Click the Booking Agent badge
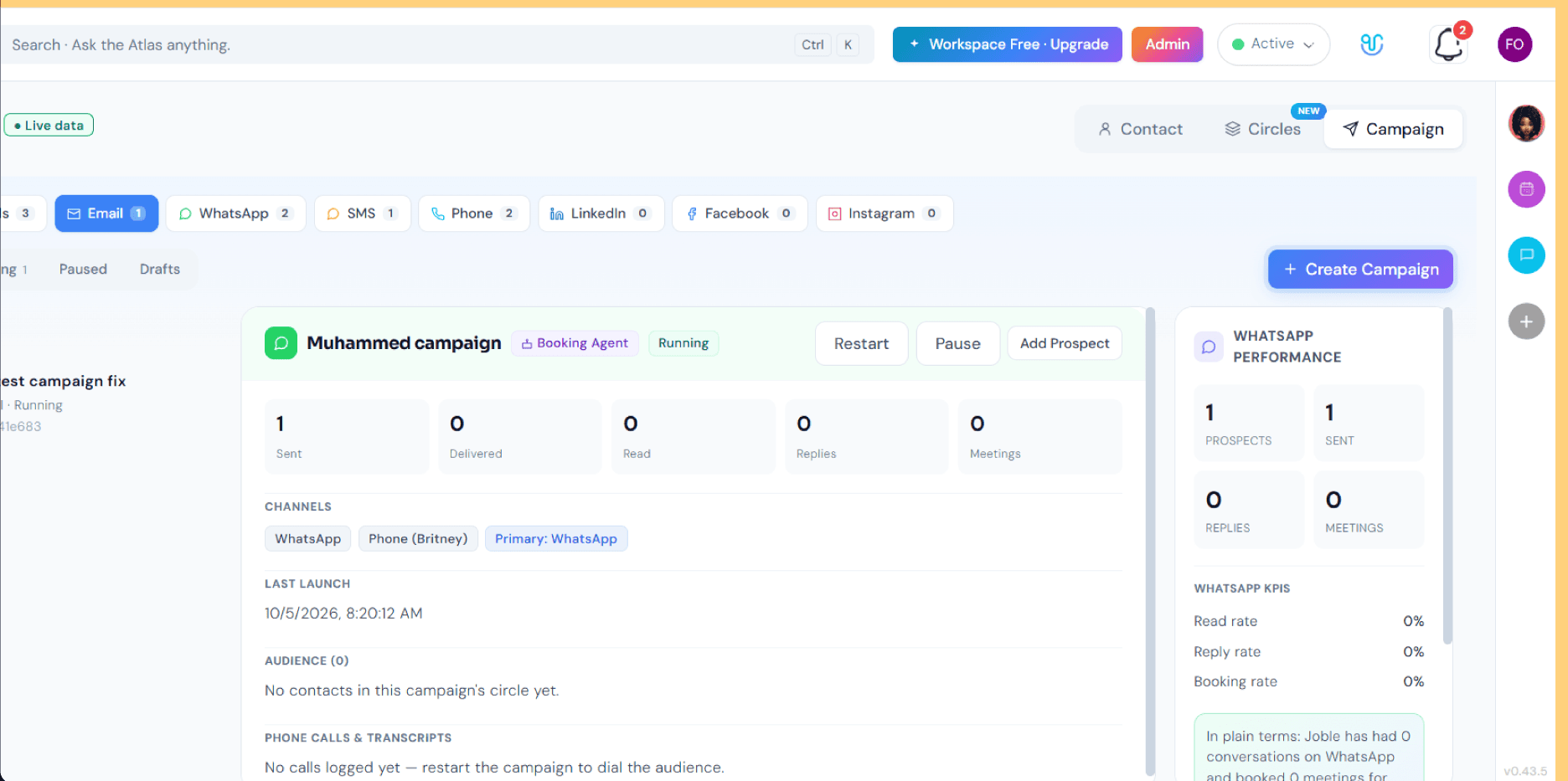 click(x=575, y=343)
